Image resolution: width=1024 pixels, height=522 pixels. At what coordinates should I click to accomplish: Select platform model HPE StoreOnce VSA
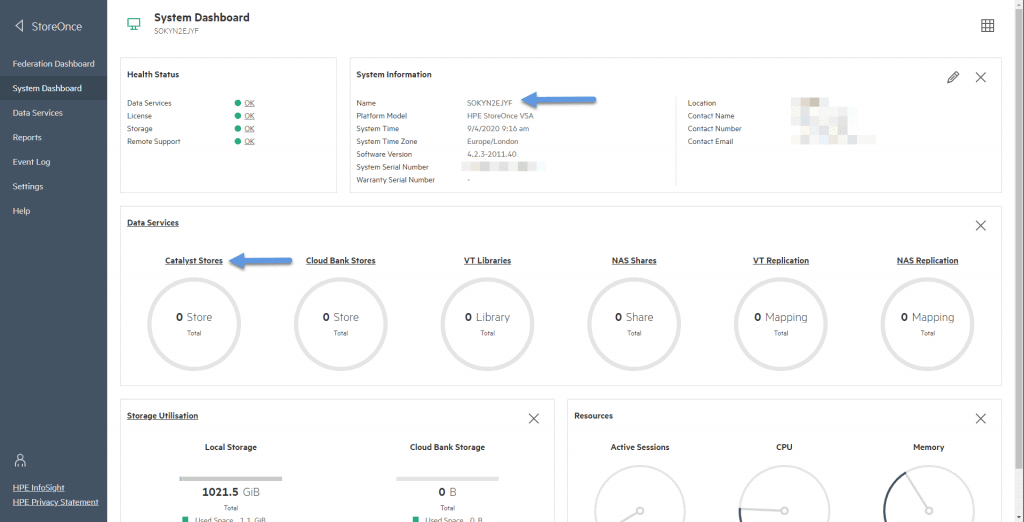pyautogui.click(x=500, y=116)
